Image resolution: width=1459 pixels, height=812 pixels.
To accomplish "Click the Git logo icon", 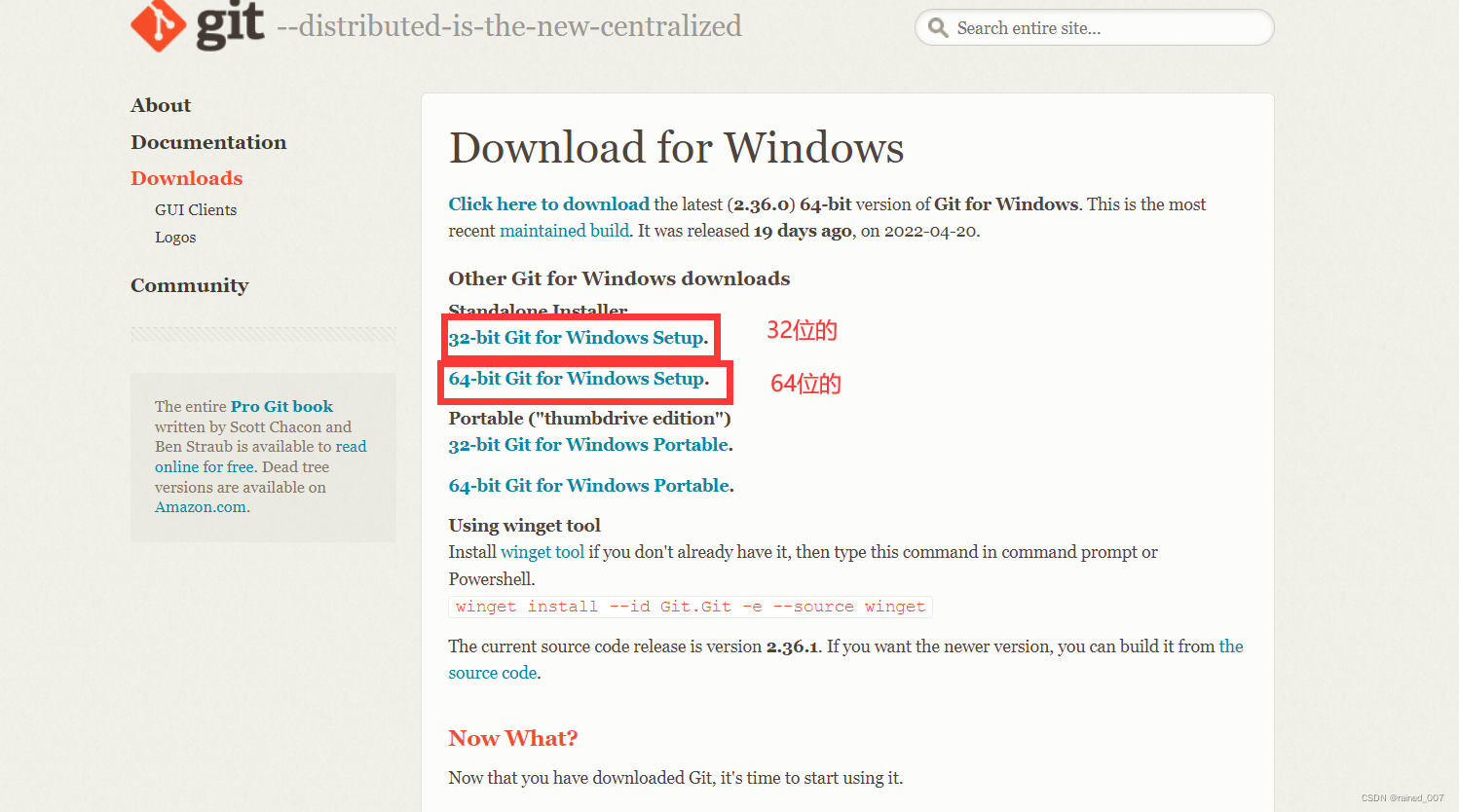I will point(198,25).
